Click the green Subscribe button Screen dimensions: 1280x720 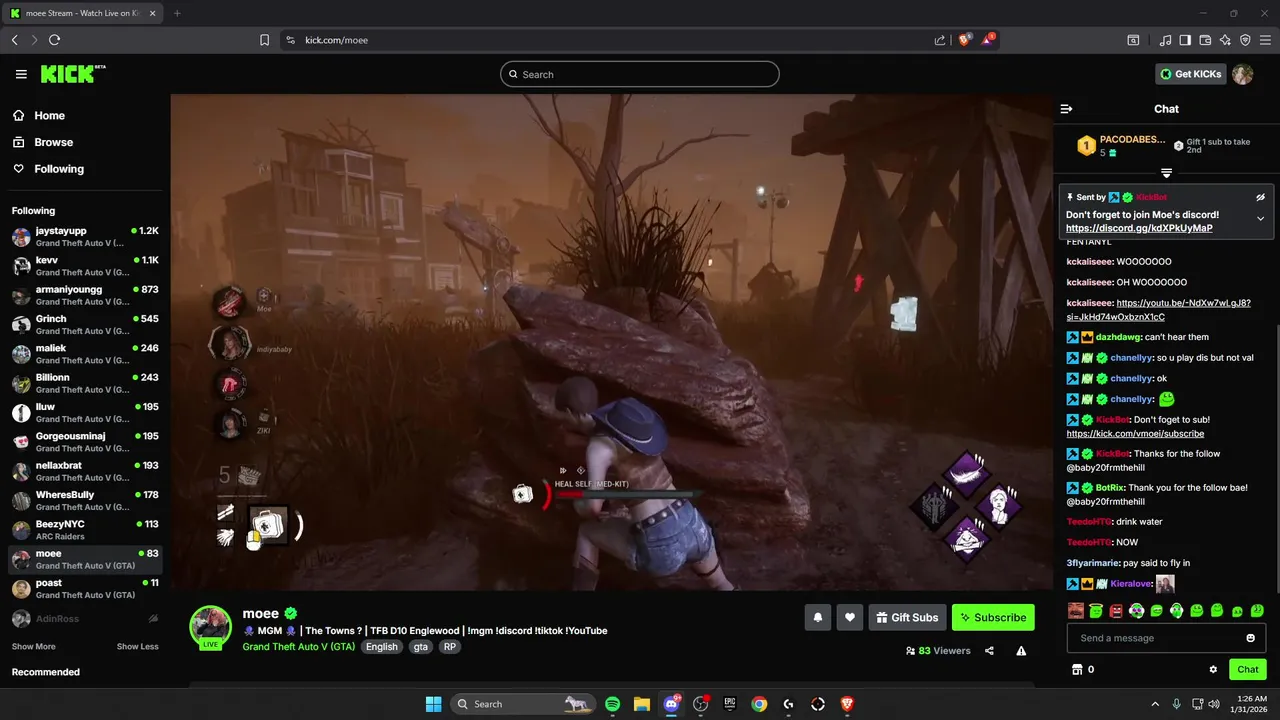(993, 618)
